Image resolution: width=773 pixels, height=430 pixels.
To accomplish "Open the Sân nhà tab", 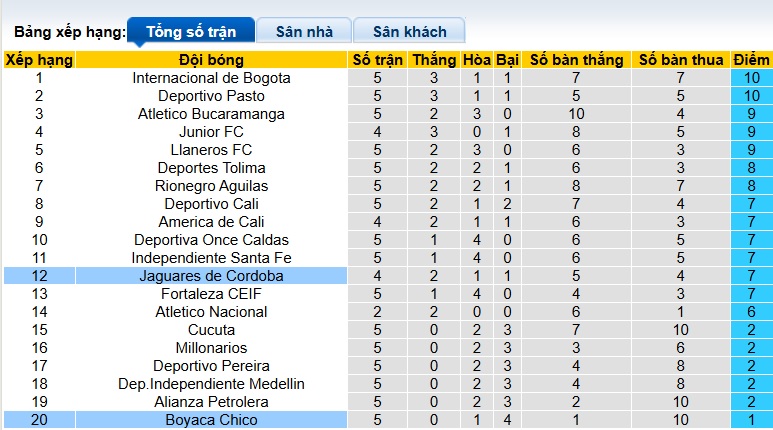I will pyautogui.click(x=303, y=31).
